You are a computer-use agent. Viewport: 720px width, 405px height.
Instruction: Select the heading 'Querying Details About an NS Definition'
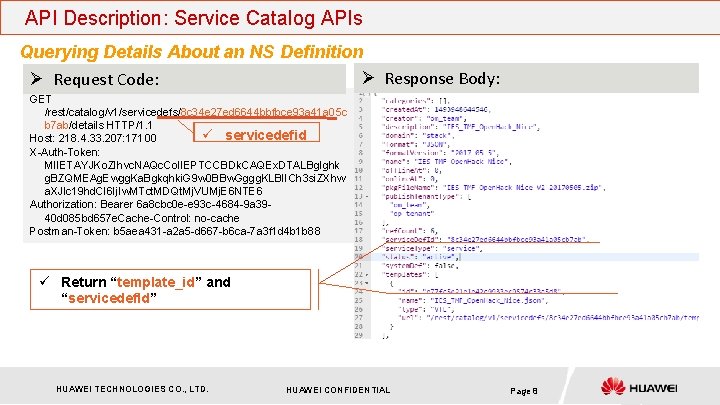click(x=192, y=51)
